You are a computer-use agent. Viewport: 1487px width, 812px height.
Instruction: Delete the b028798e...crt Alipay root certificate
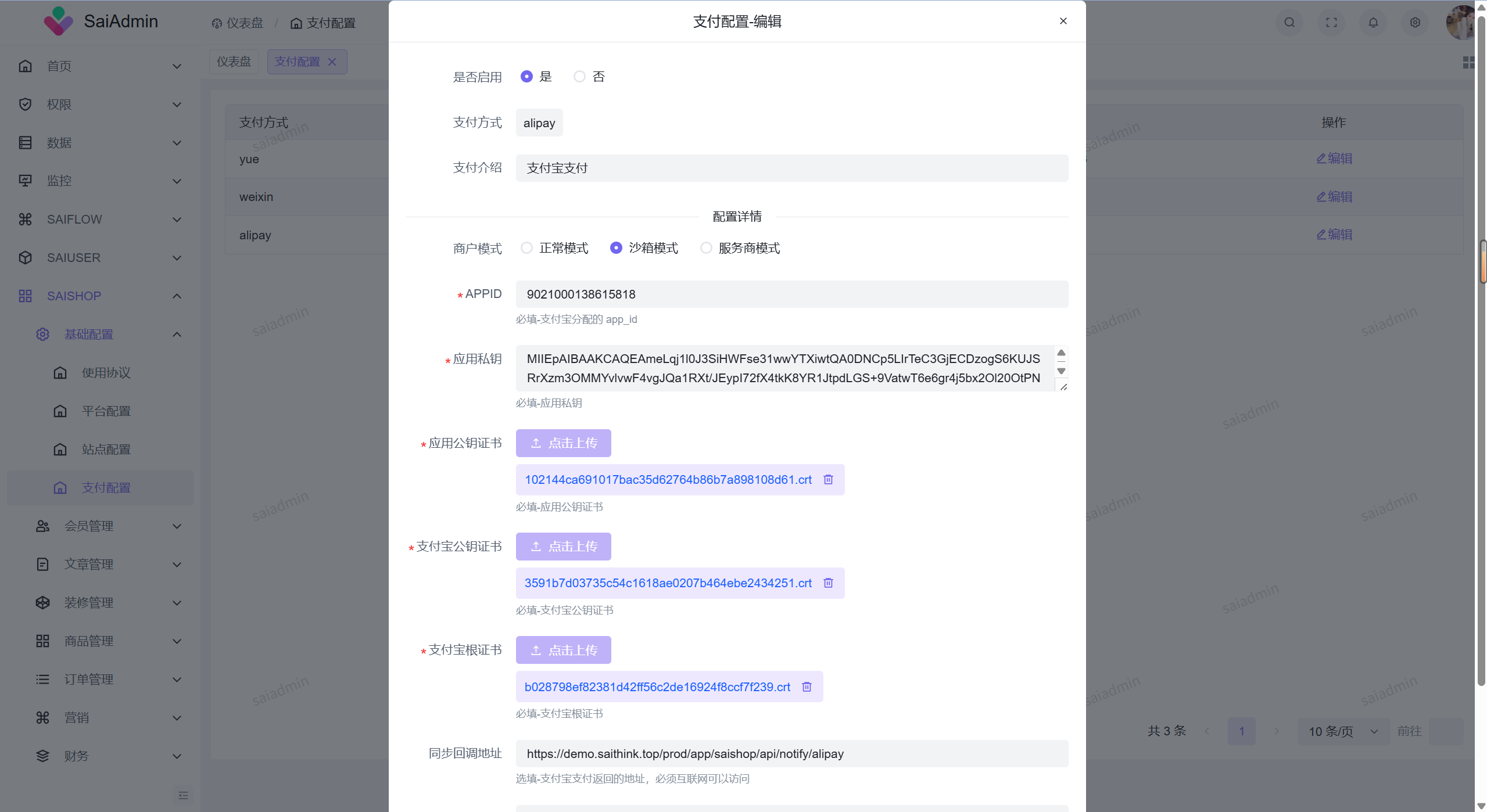coord(807,687)
